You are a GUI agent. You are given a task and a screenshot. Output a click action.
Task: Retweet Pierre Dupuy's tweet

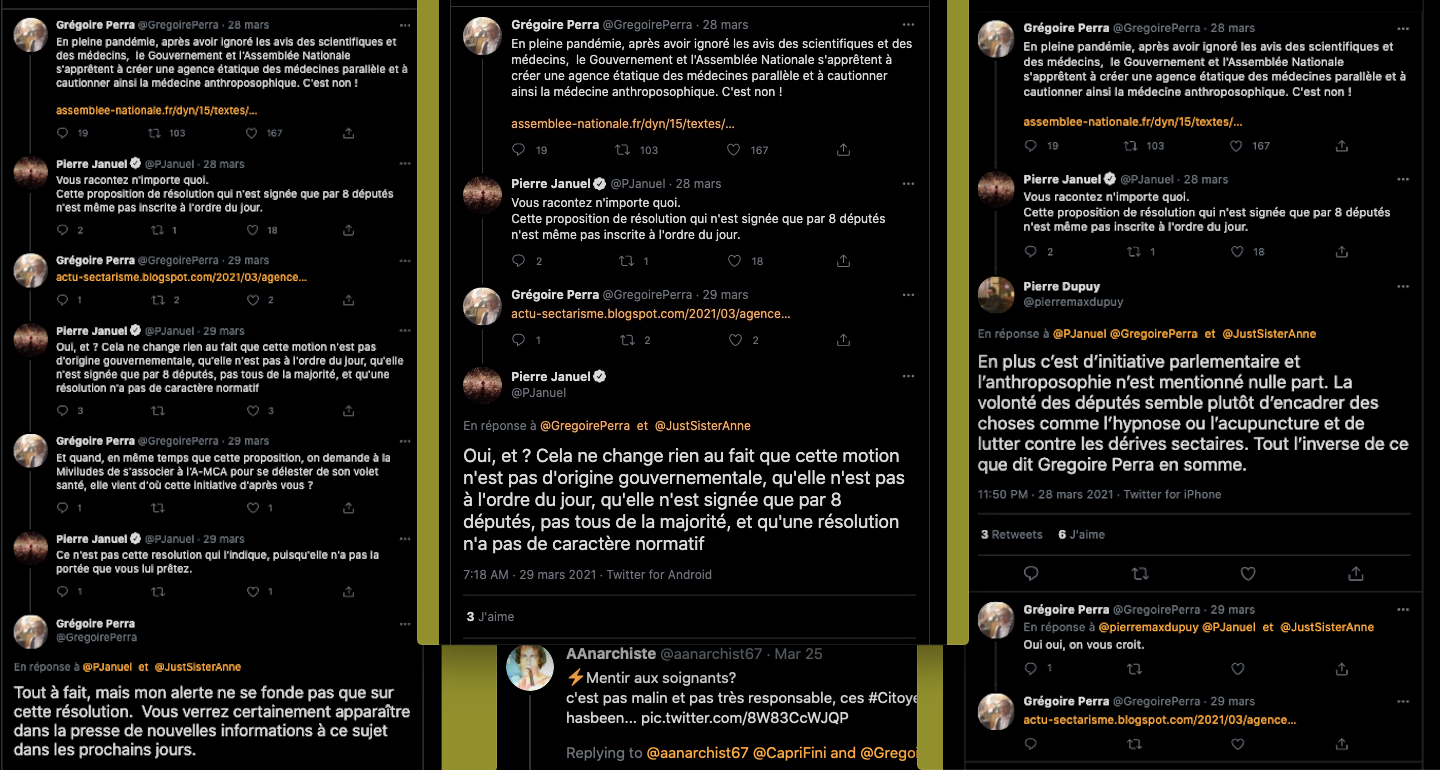pos(1139,574)
